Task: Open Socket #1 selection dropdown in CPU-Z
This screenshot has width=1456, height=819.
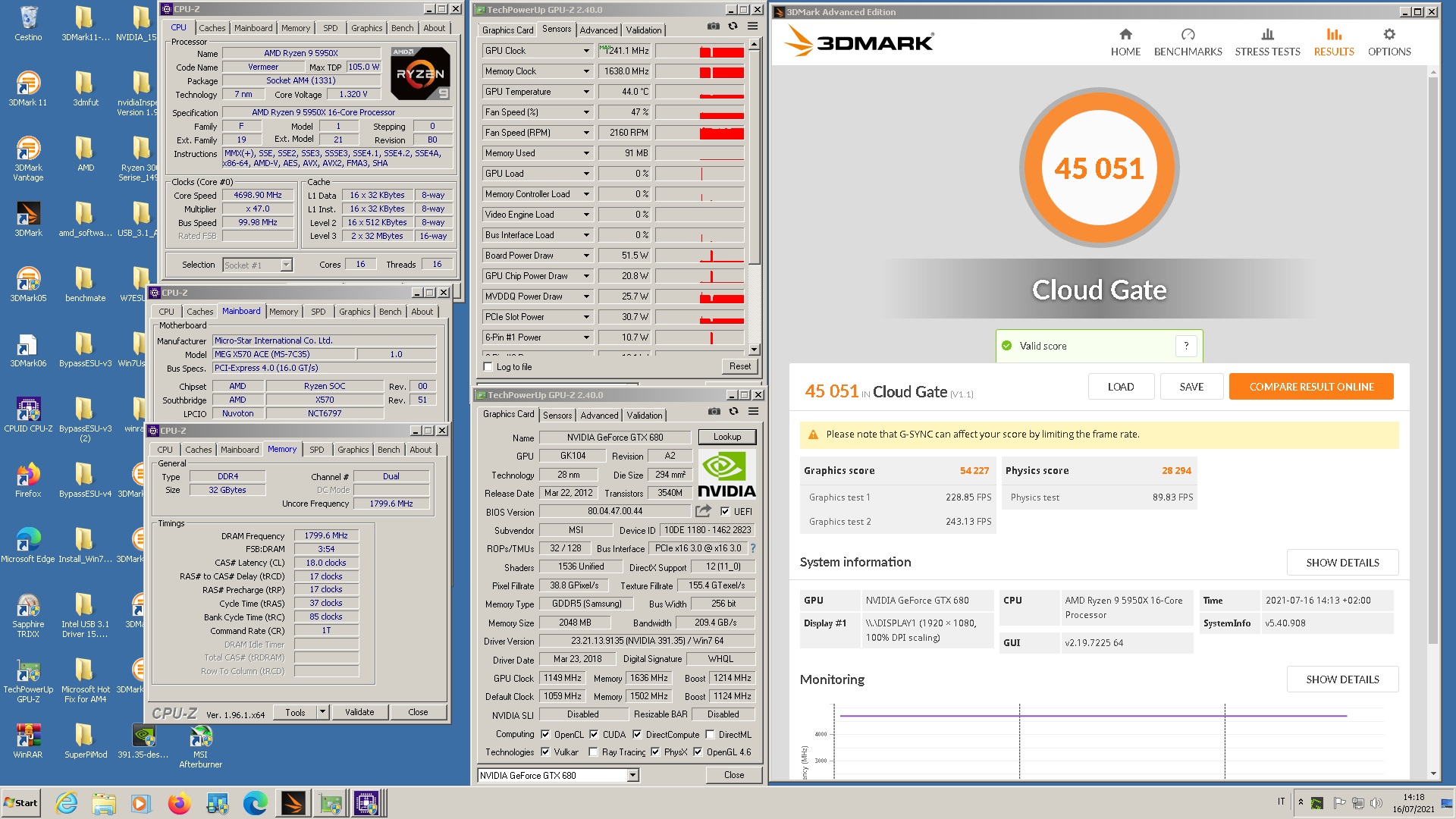Action: [x=286, y=265]
